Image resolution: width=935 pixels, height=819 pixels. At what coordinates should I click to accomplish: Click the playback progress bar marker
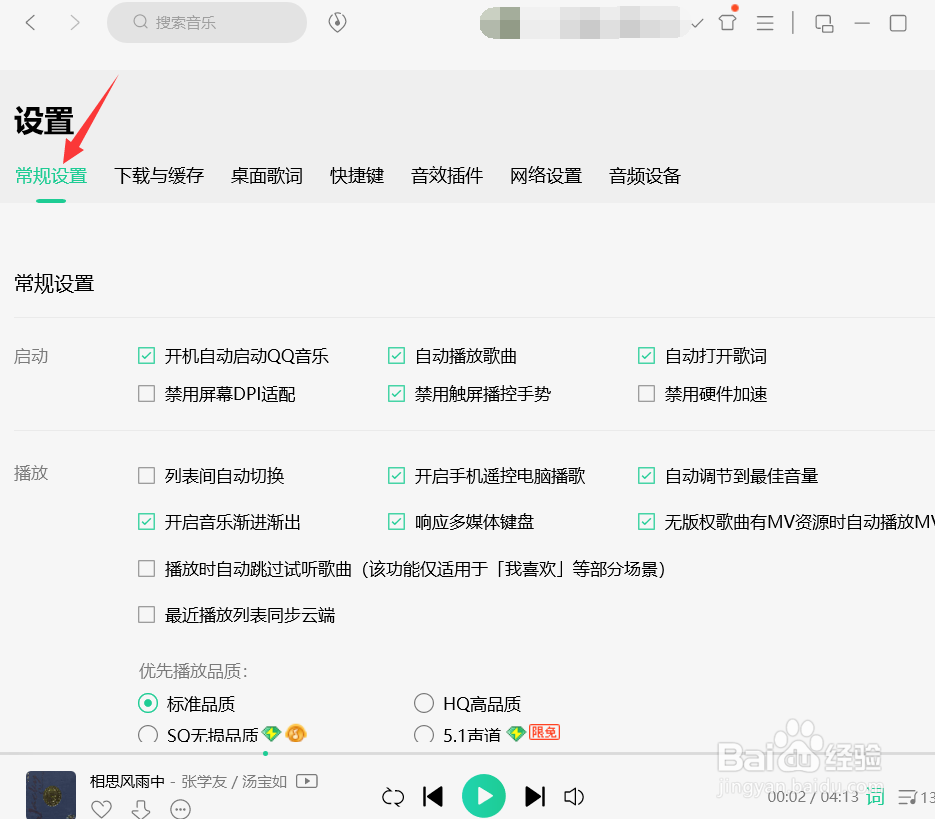point(265,753)
